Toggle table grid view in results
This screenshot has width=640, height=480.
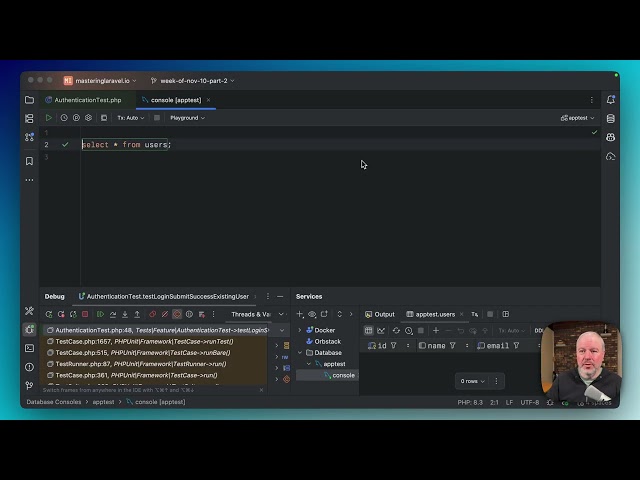(x=369, y=331)
